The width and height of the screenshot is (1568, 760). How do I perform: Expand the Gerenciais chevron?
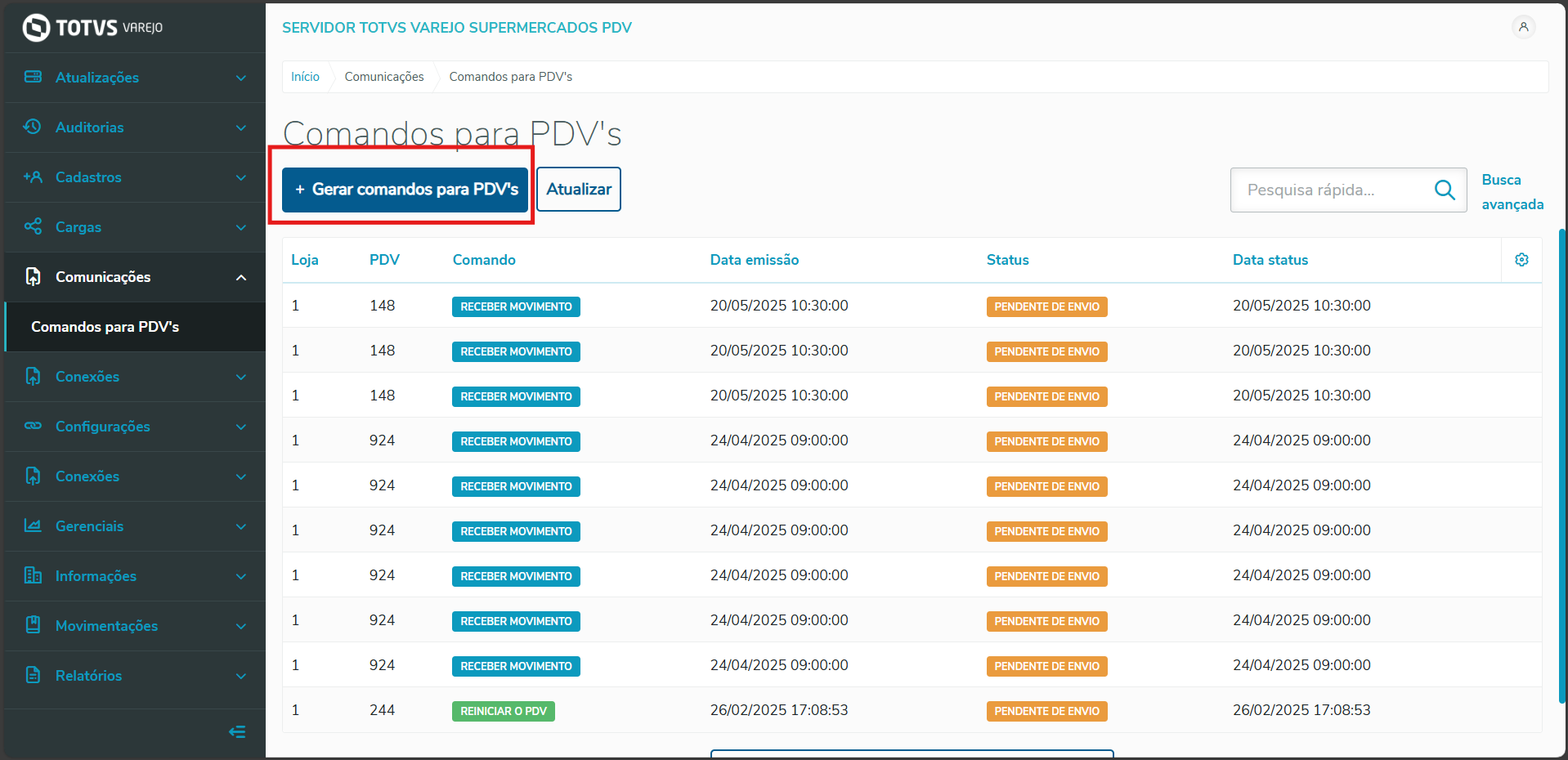click(x=241, y=526)
